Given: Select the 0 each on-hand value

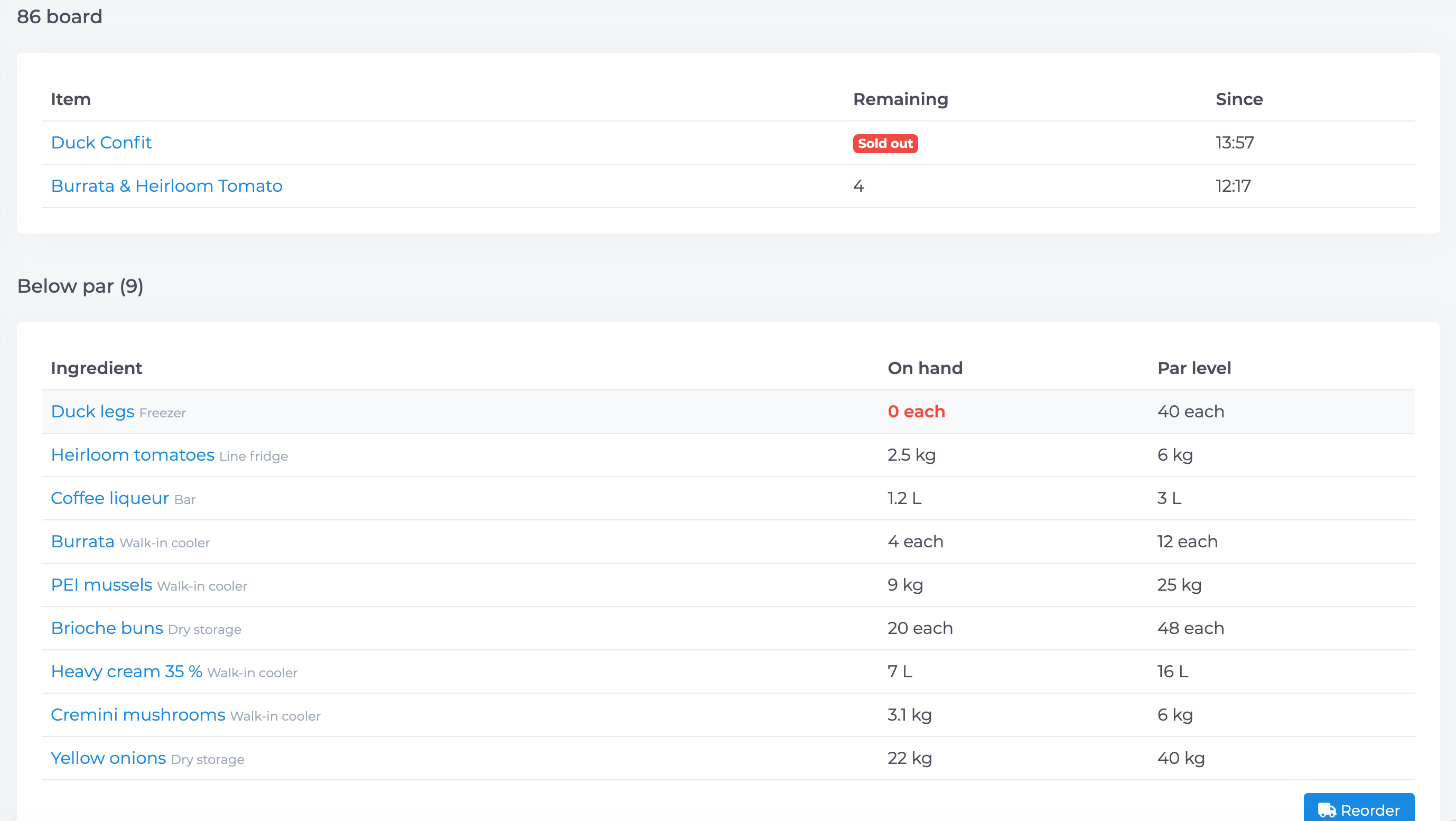Looking at the screenshot, I should click(916, 412).
